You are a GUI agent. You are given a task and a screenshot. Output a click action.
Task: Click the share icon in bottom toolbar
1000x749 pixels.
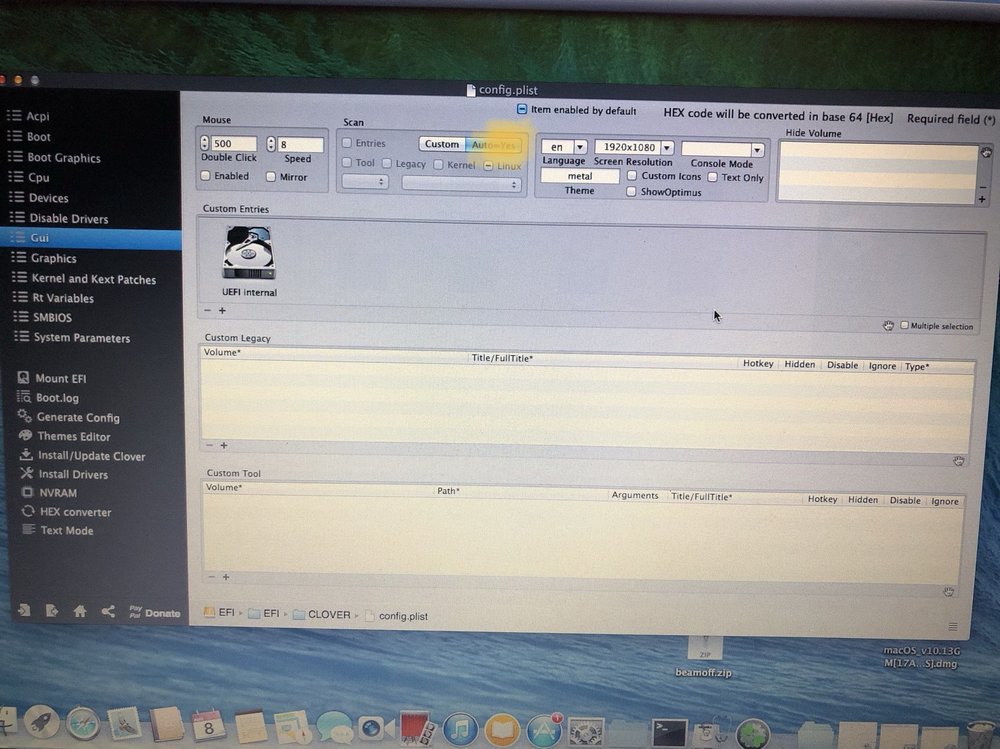[108, 611]
